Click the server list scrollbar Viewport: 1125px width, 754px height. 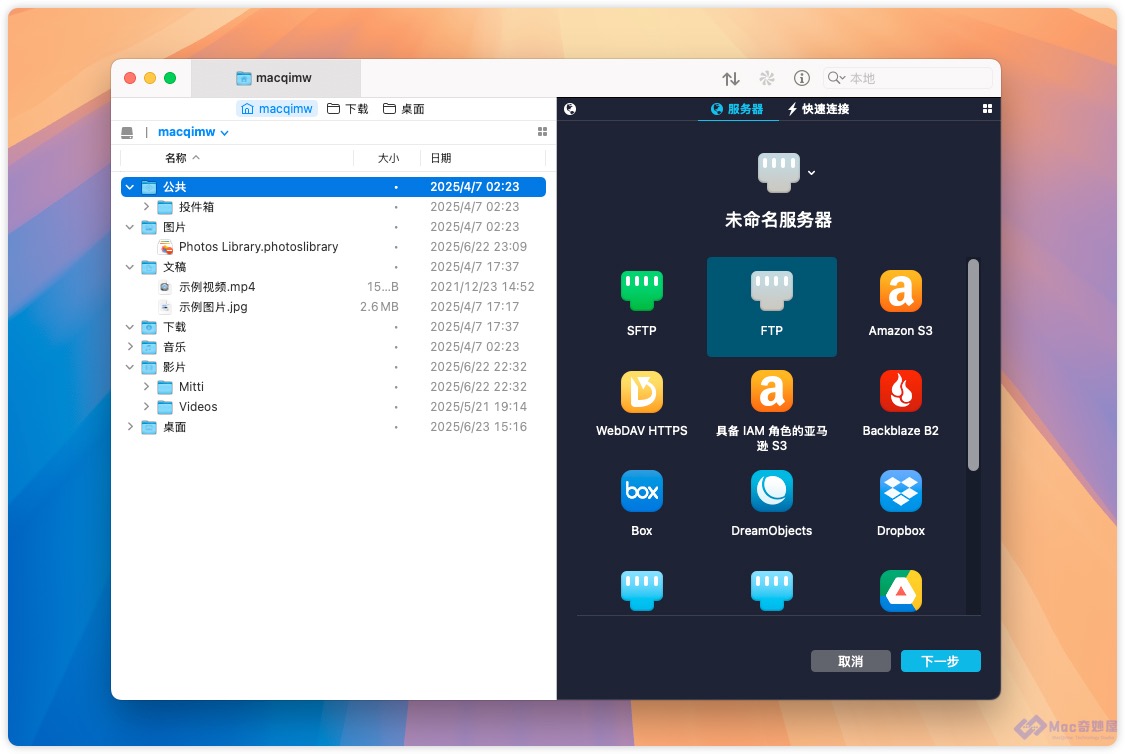973,365
